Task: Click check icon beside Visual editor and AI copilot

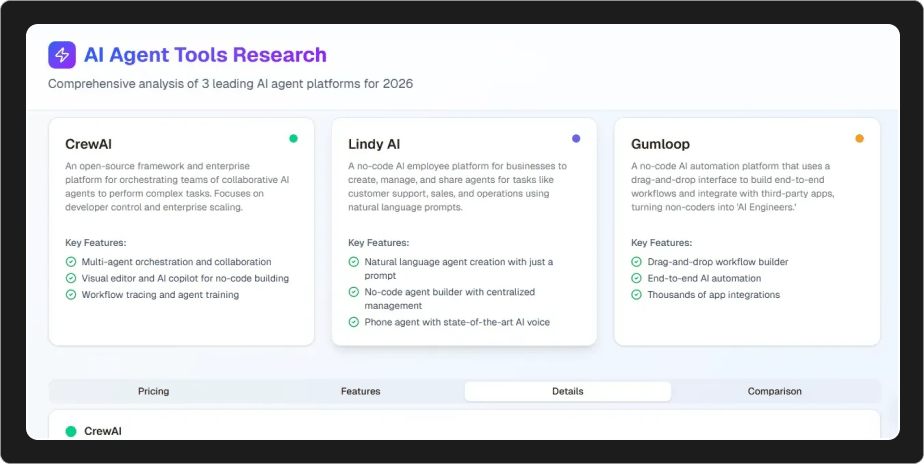Action: click(71, 278)
